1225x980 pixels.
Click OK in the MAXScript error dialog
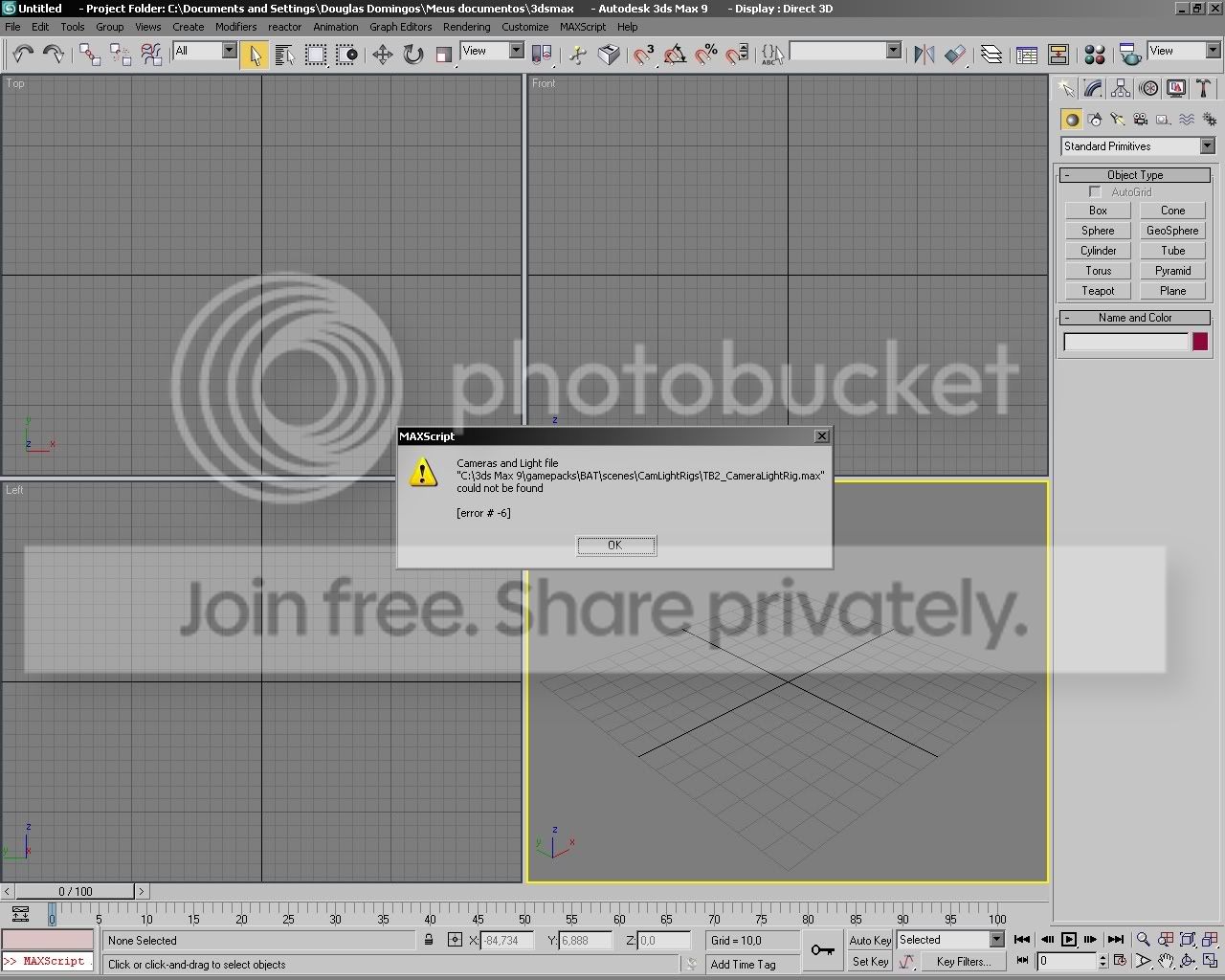click(x=615, y=546)
